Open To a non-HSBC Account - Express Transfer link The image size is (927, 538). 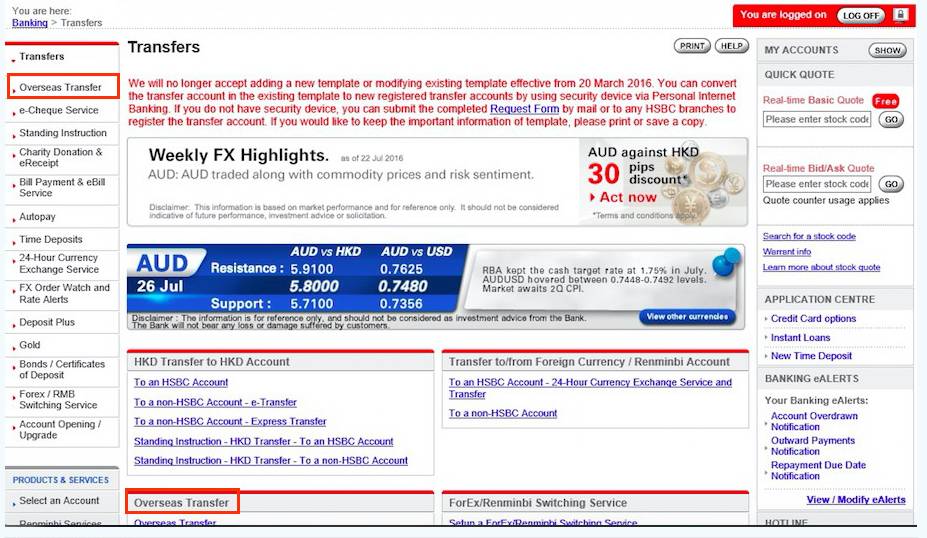pos(230,422)
